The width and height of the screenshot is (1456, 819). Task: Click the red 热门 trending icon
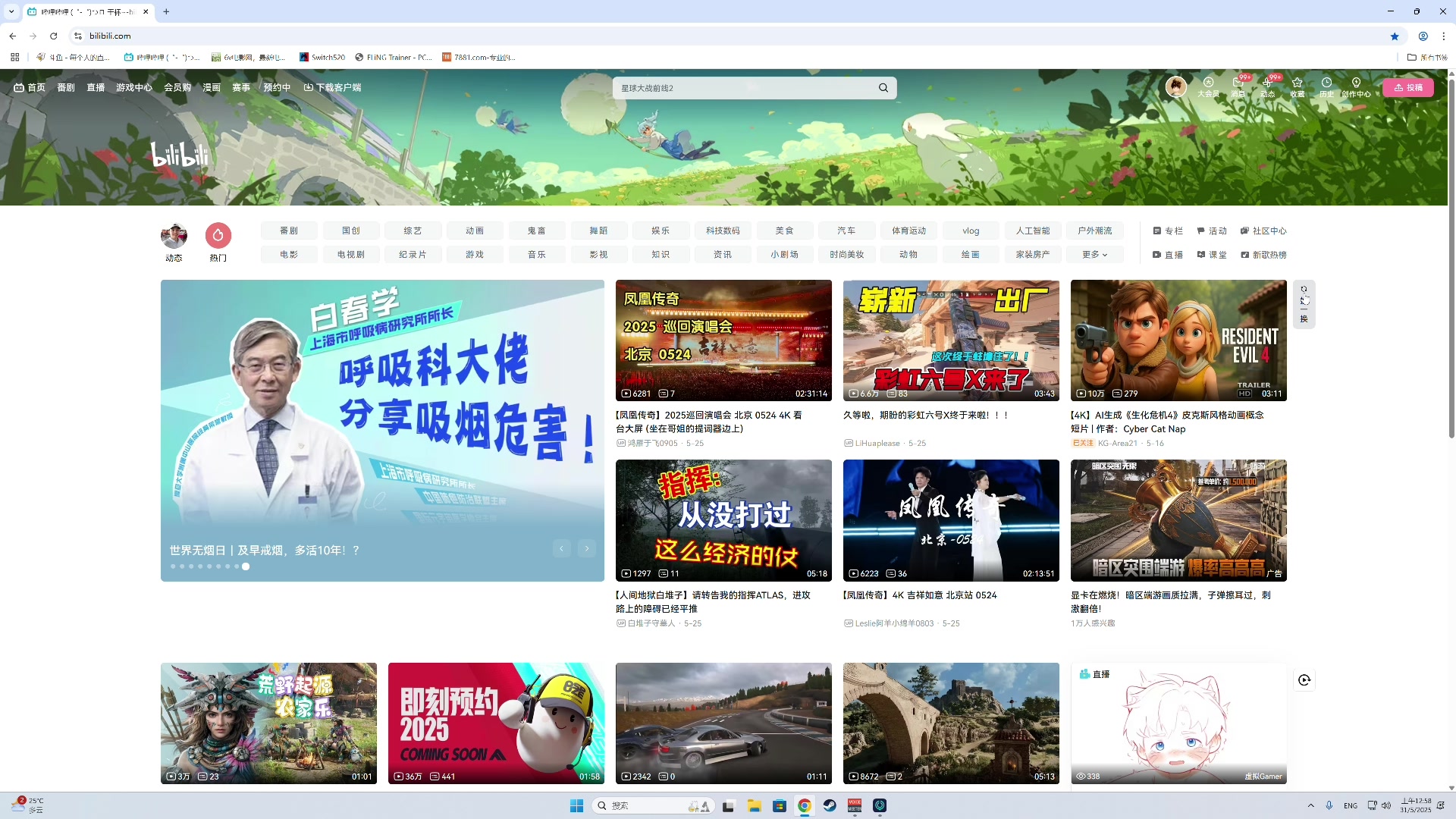pyautogui.click(x=218, y=236)
